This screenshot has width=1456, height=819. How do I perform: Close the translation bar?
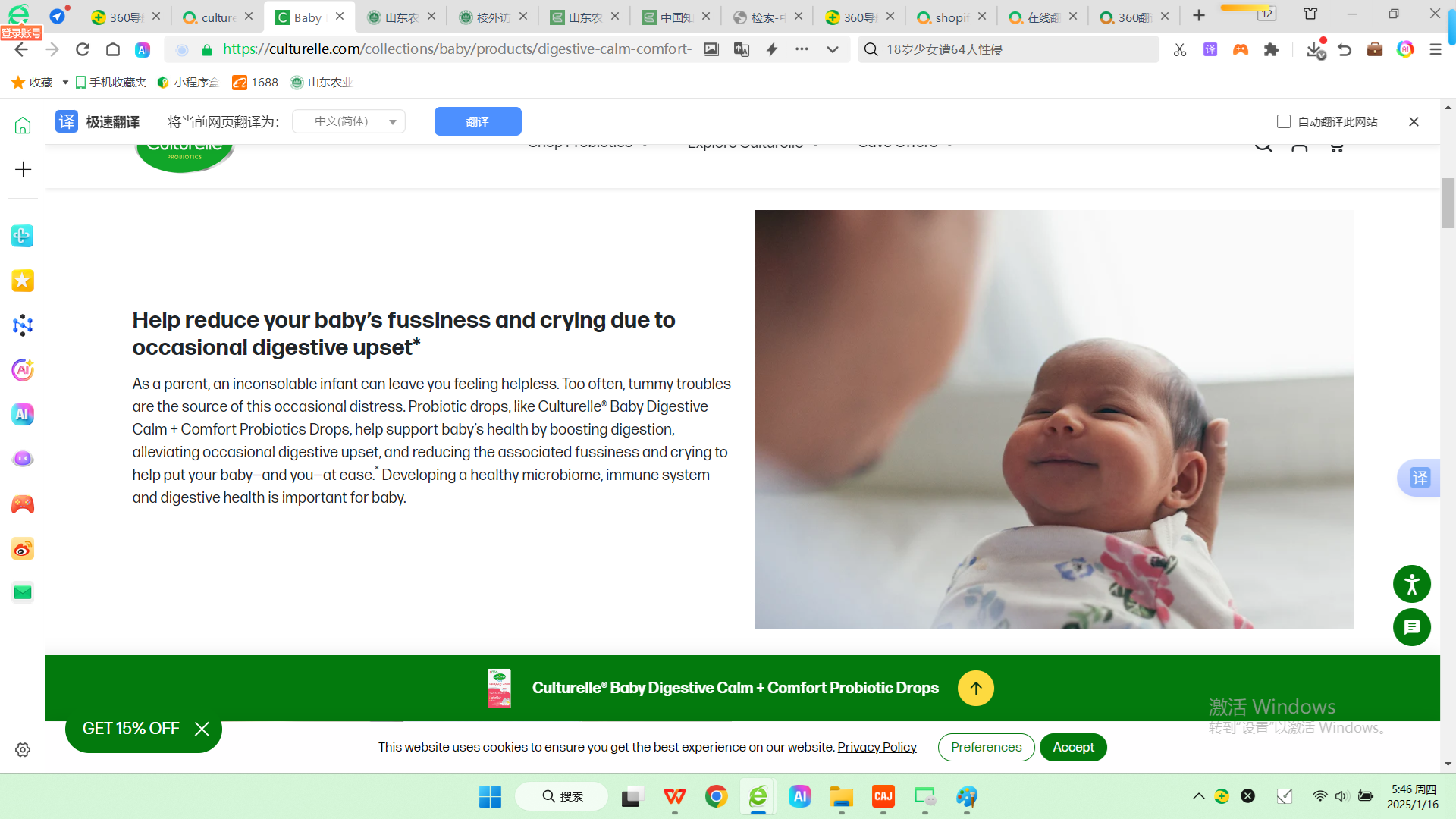[x=1414, y=121]
